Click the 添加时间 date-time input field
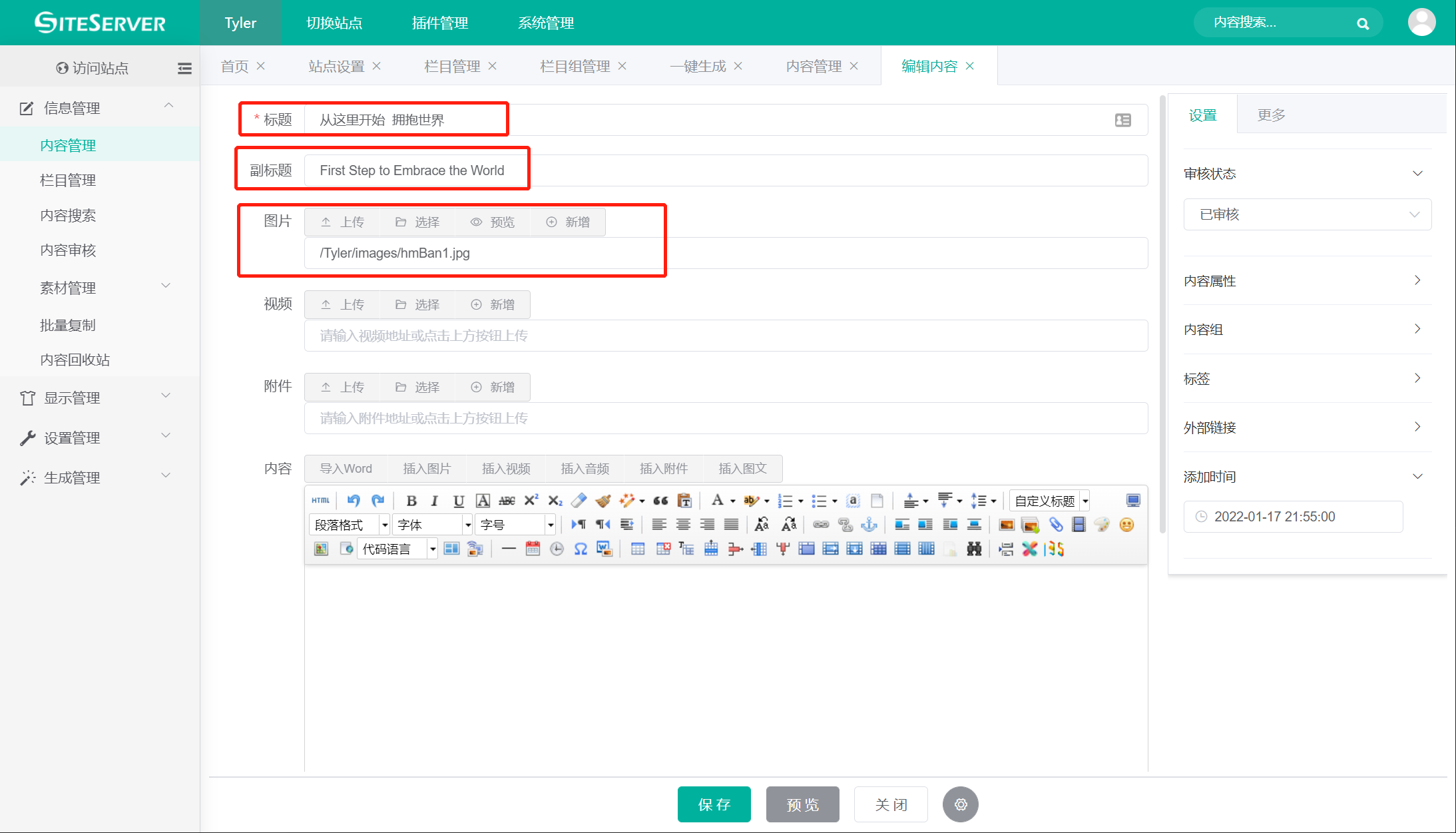This screenshot has width=1456, height=833. (1292, 517)
